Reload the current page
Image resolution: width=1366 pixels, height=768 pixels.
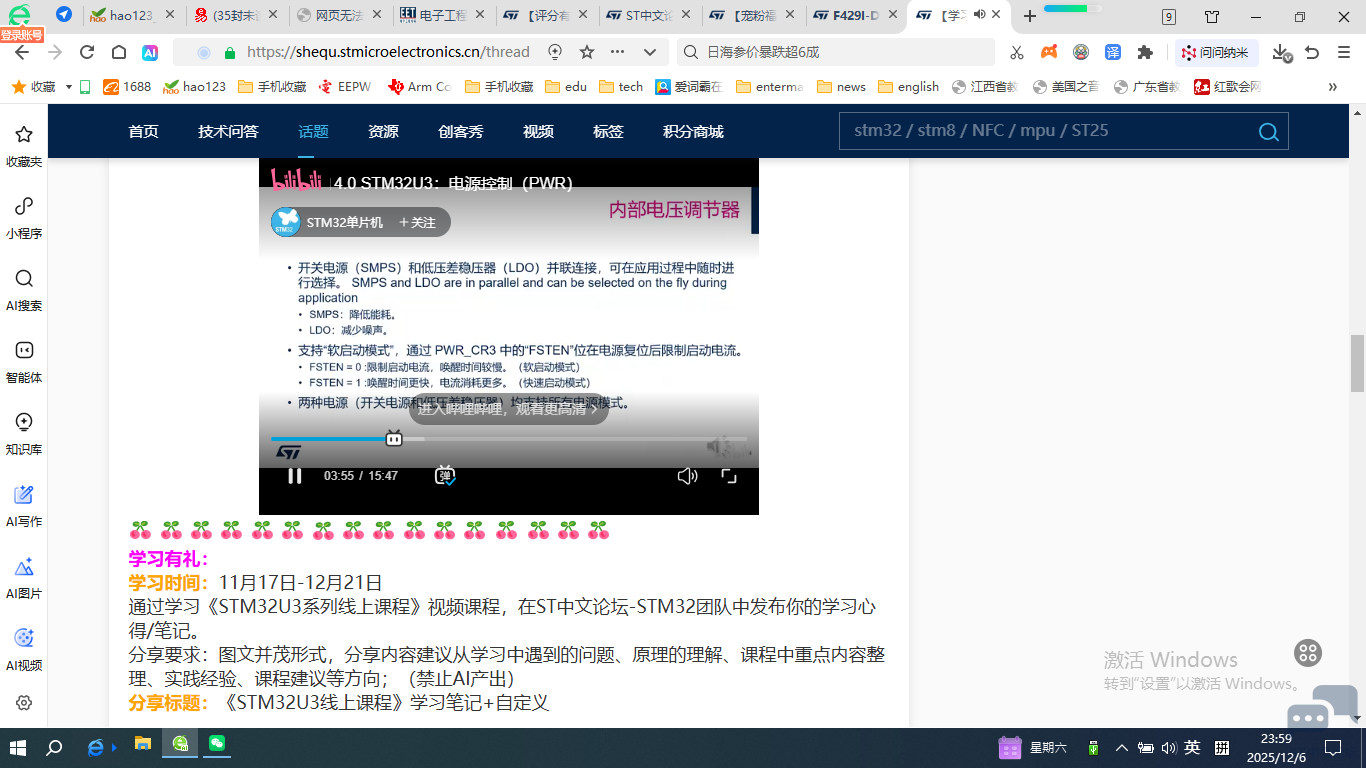click(87, 52)
